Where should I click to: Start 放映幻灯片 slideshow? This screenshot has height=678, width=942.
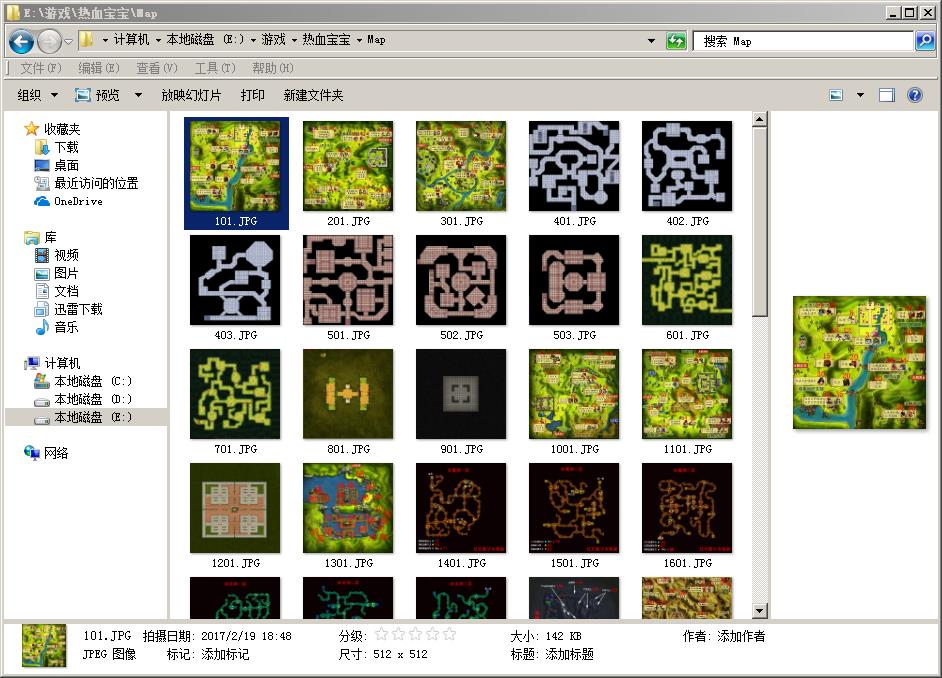click(191, 95)
